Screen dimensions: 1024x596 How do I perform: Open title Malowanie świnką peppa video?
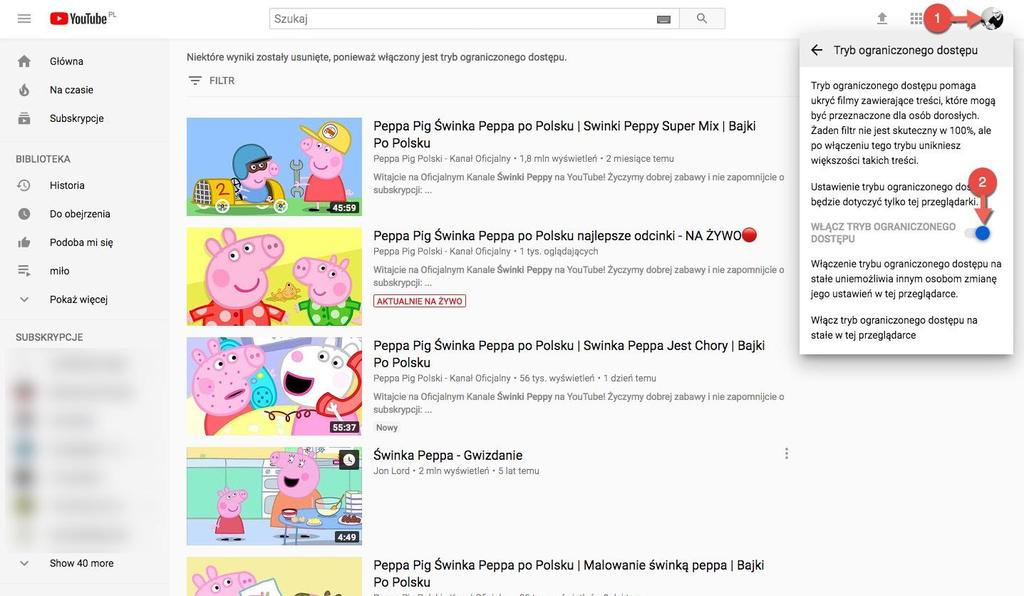(569, 573)
